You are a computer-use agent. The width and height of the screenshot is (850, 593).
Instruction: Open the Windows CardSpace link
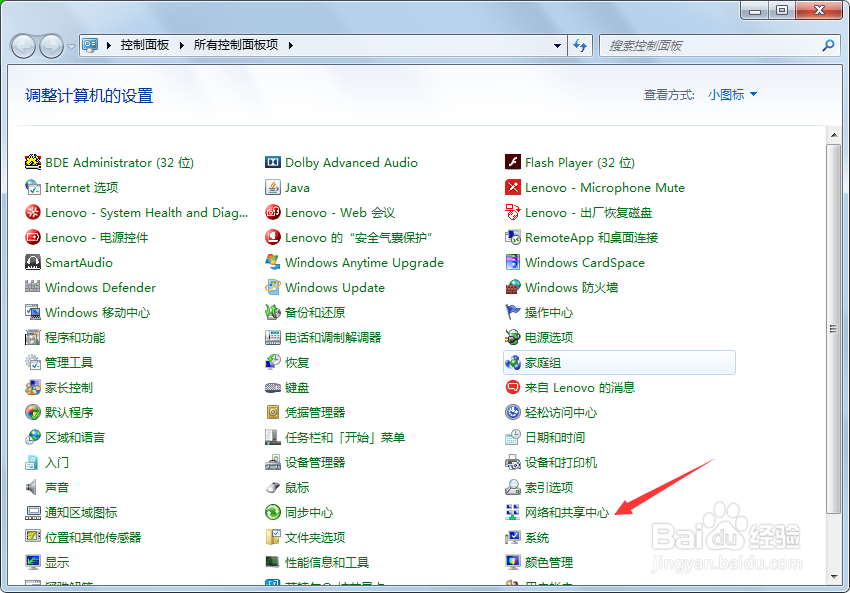click(x=584, y=262)
